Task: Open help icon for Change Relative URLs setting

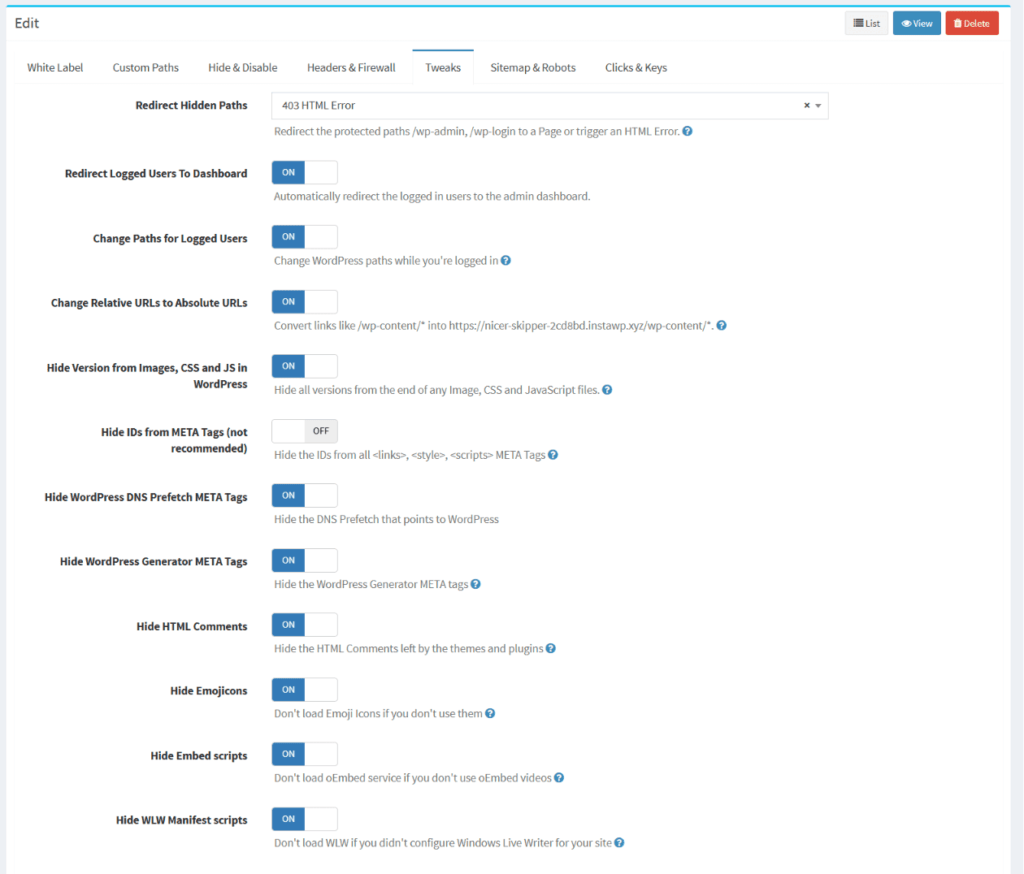Action: click(x=721, y=325)
